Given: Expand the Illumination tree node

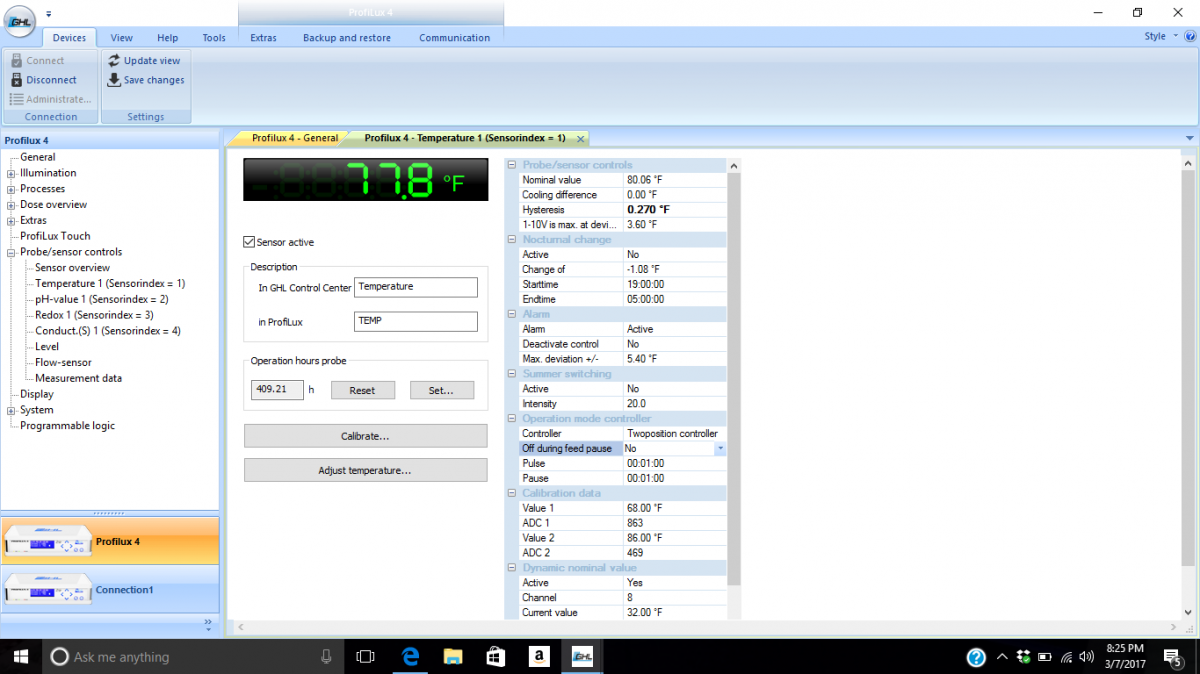Looking at the screenshot, I should point(11,173).
